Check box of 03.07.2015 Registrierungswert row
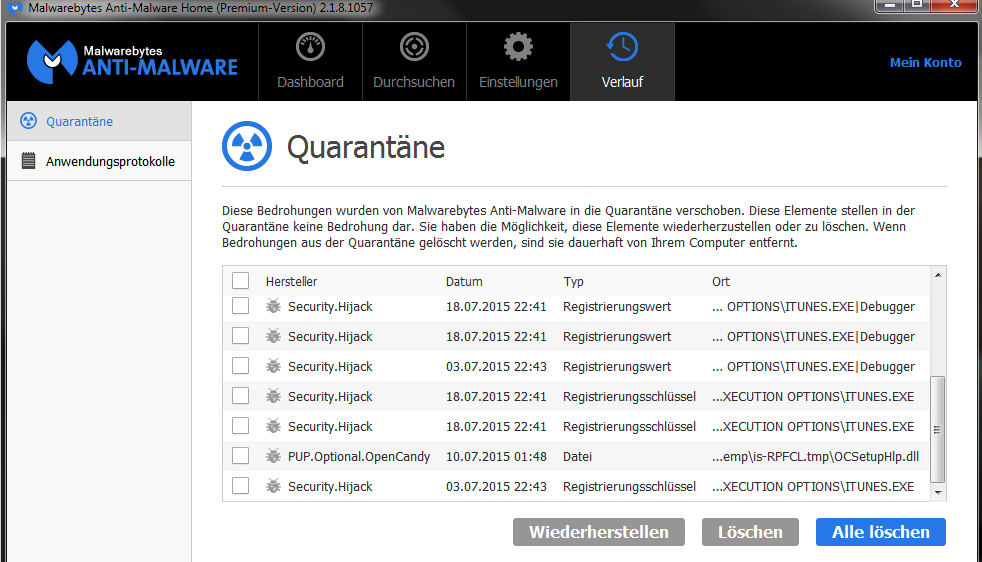The height and width of the screenshot is (562, 982). [x=240, y=365]
